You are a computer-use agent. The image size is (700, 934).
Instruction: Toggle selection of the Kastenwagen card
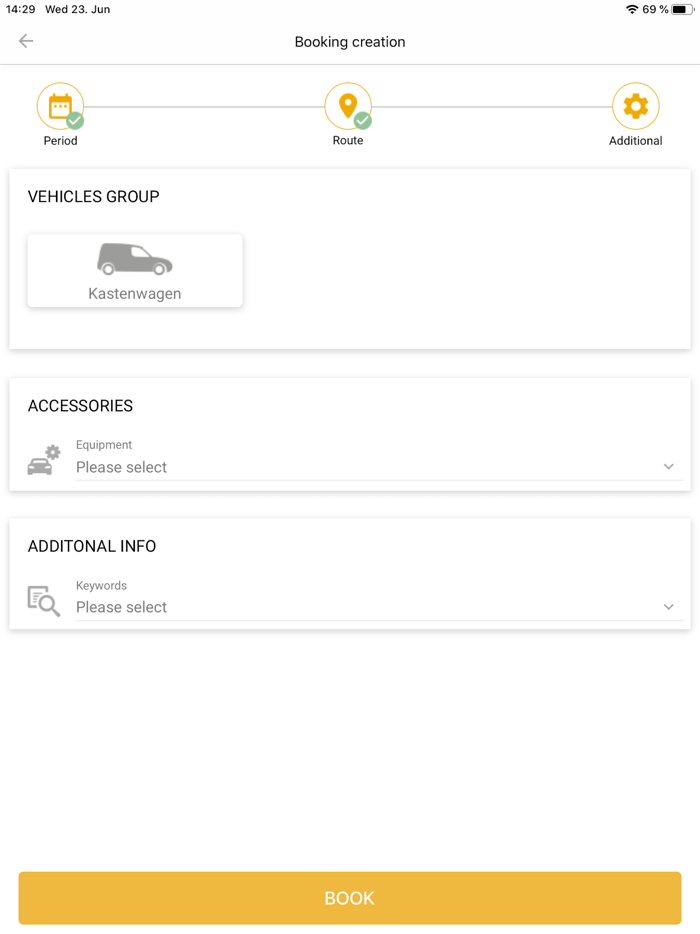pyautogui.click(x=134, y=270)
